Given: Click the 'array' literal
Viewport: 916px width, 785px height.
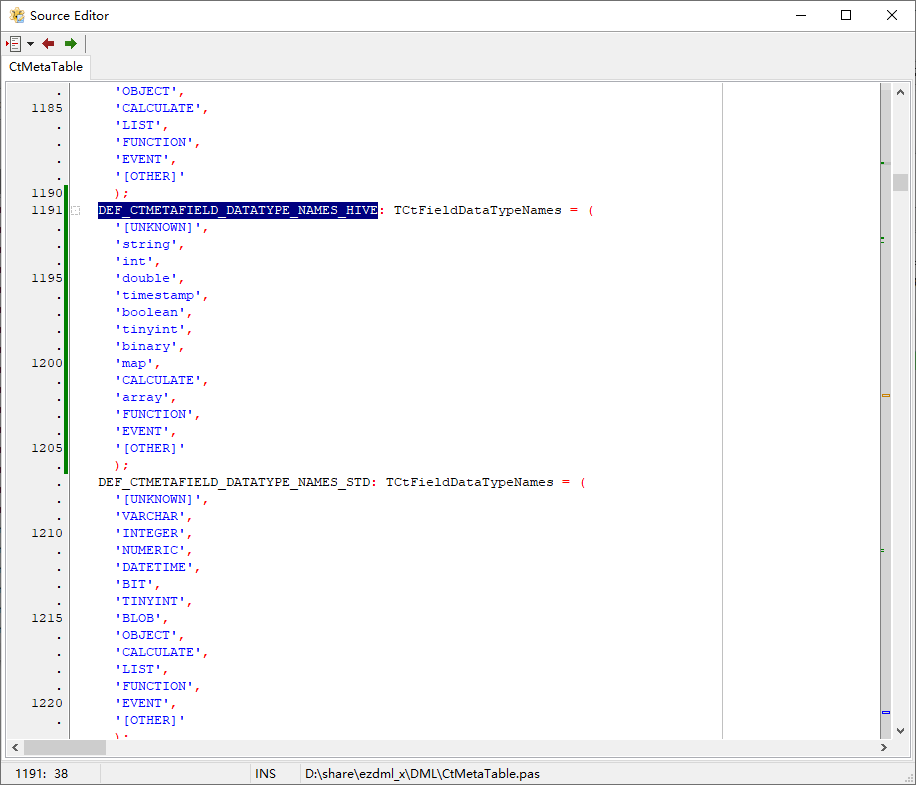Looking at the screenshot, I should click(142, 397).
